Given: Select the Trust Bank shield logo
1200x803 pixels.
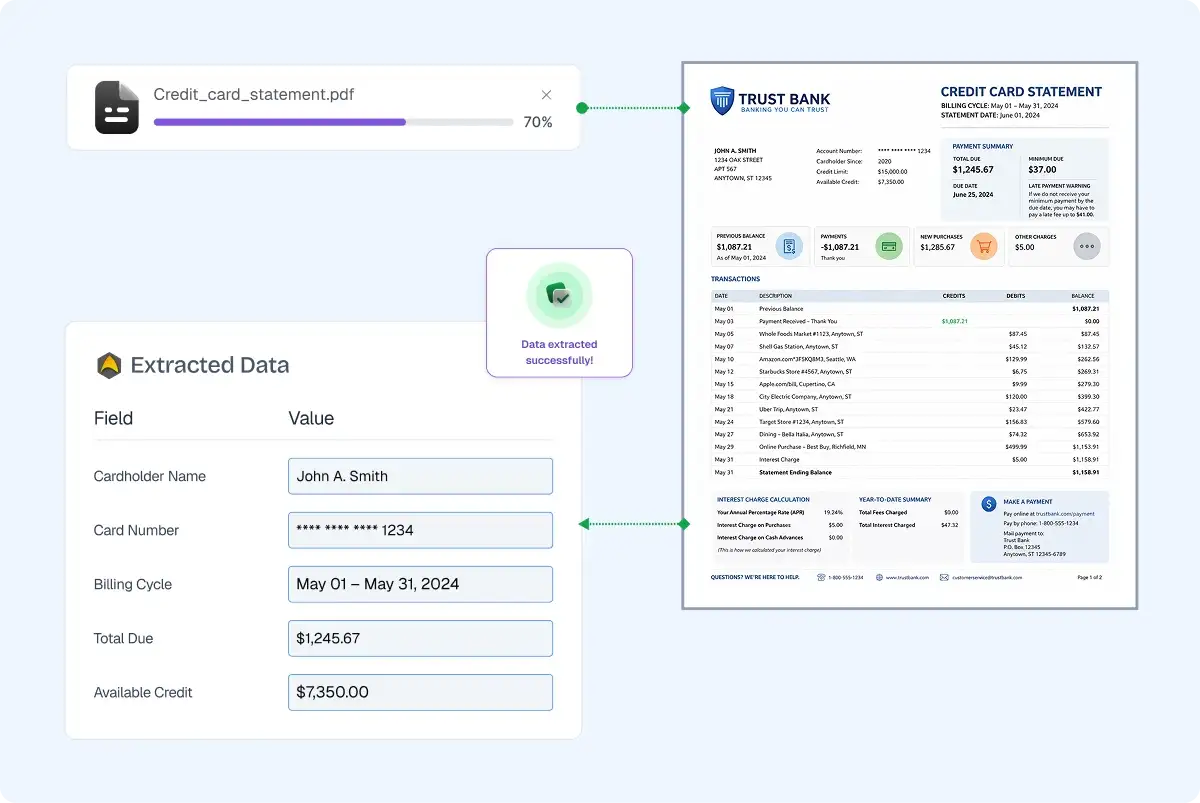Looking at the screenshot, I should point(723,99).
